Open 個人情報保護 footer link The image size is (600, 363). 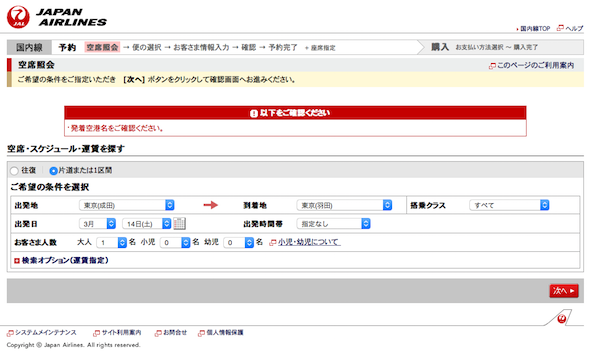pyautogui.click(x=225, y=333)
